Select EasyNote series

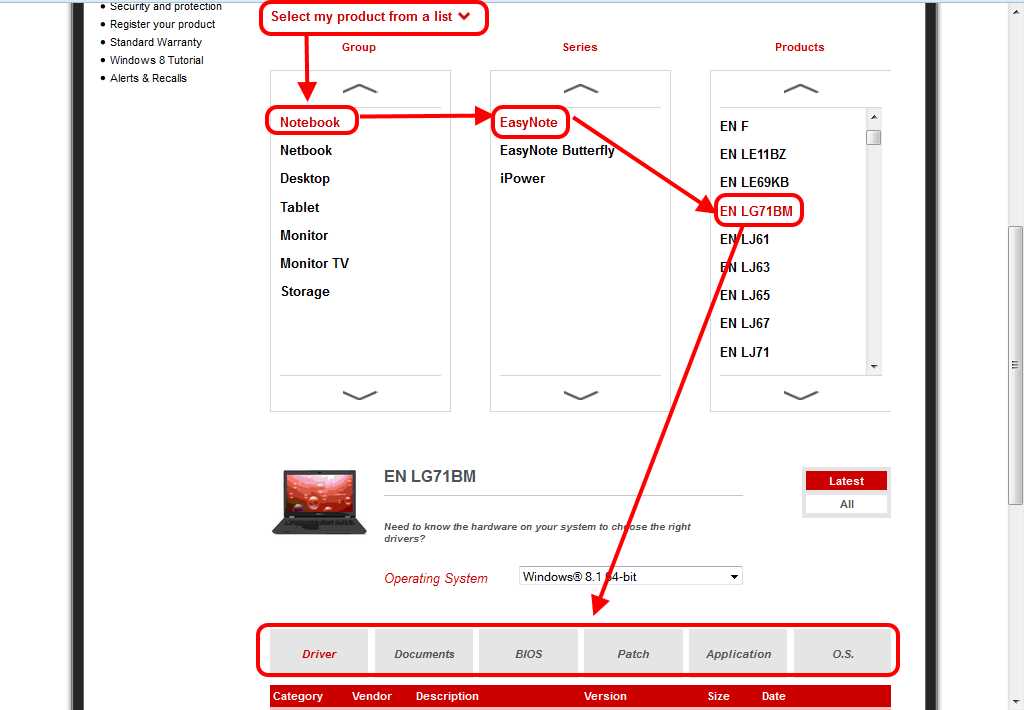click(x=528, y=122)
